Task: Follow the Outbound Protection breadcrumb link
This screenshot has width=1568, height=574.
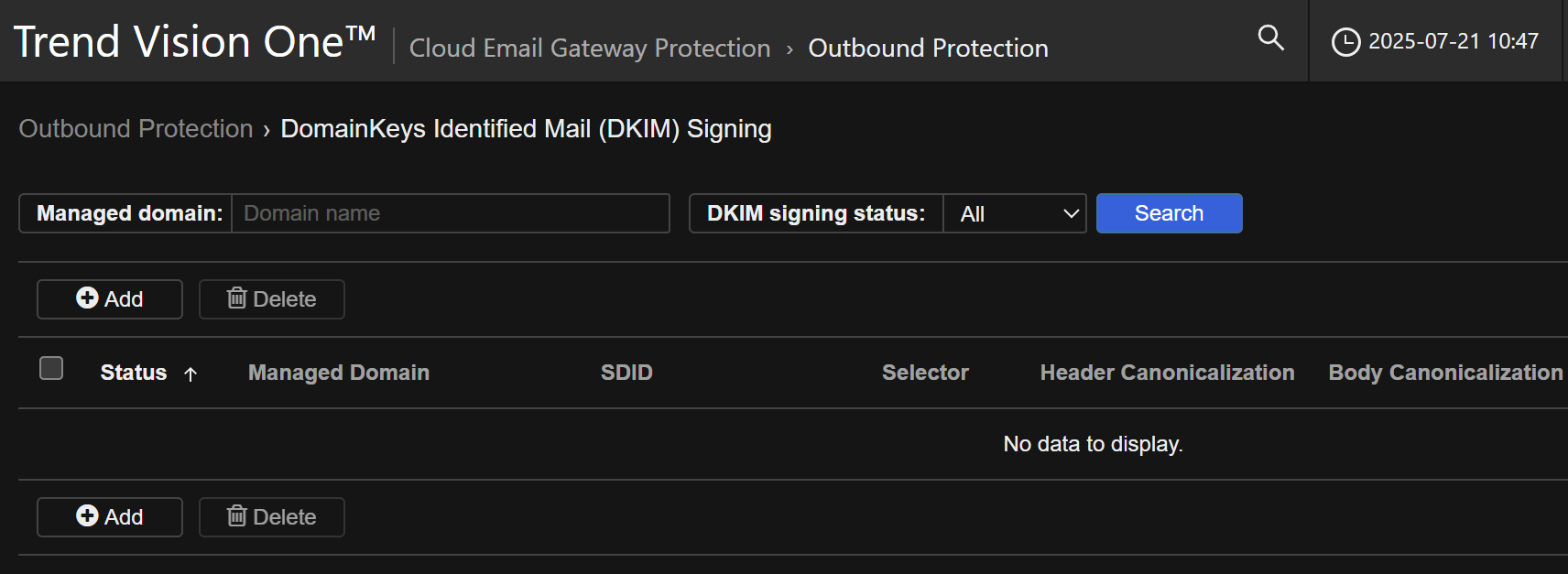Action: coord(136,129)
